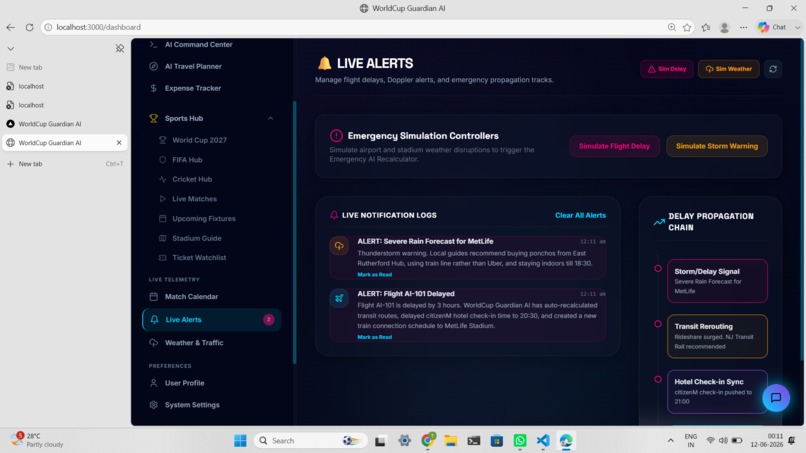
Task: Switch to inactive WorldCup Guardian AI tab
Action: [x=65, y=124]
